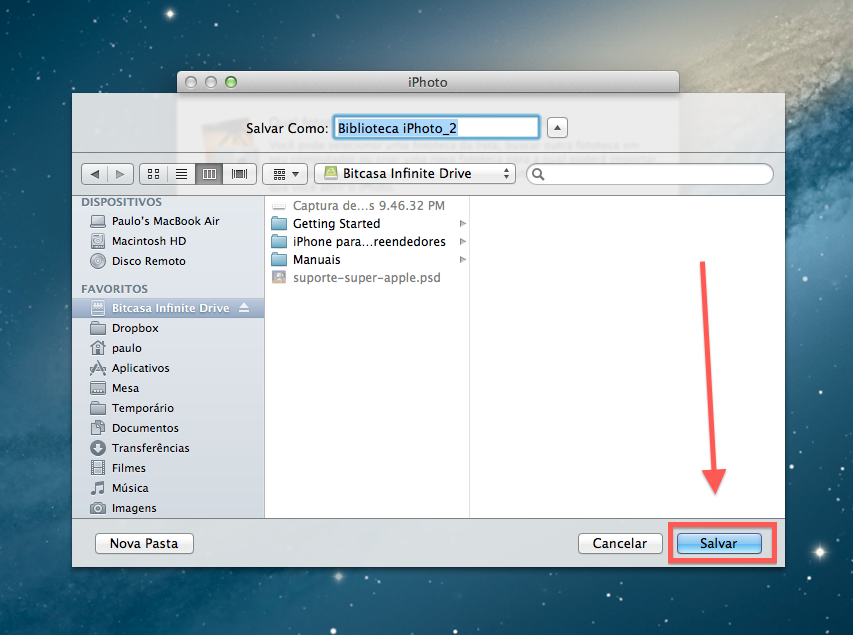Open the item arrangement dropdown
This screenshot has width=853, height=635.
point(284,174)
